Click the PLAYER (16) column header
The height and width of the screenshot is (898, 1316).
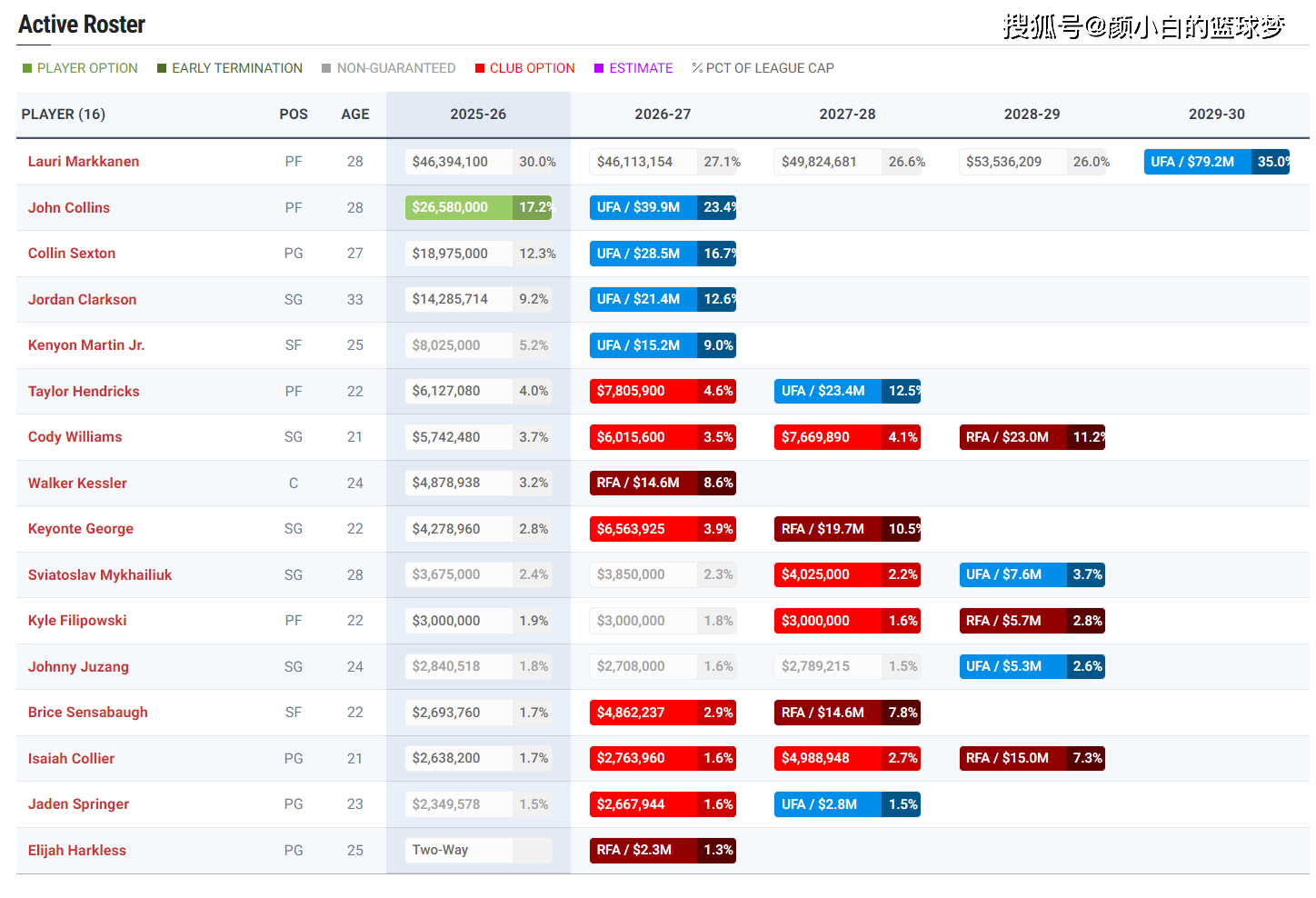(64, 115)
